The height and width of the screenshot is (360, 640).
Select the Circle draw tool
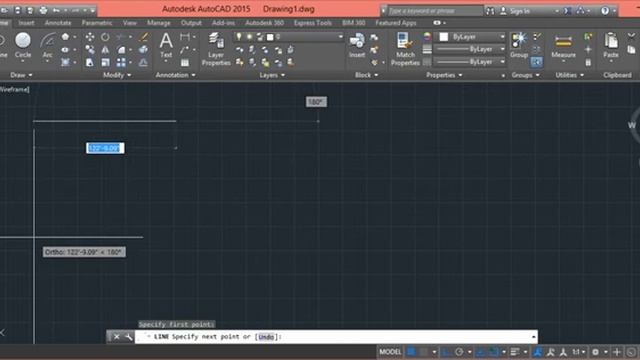pos(23,45)
